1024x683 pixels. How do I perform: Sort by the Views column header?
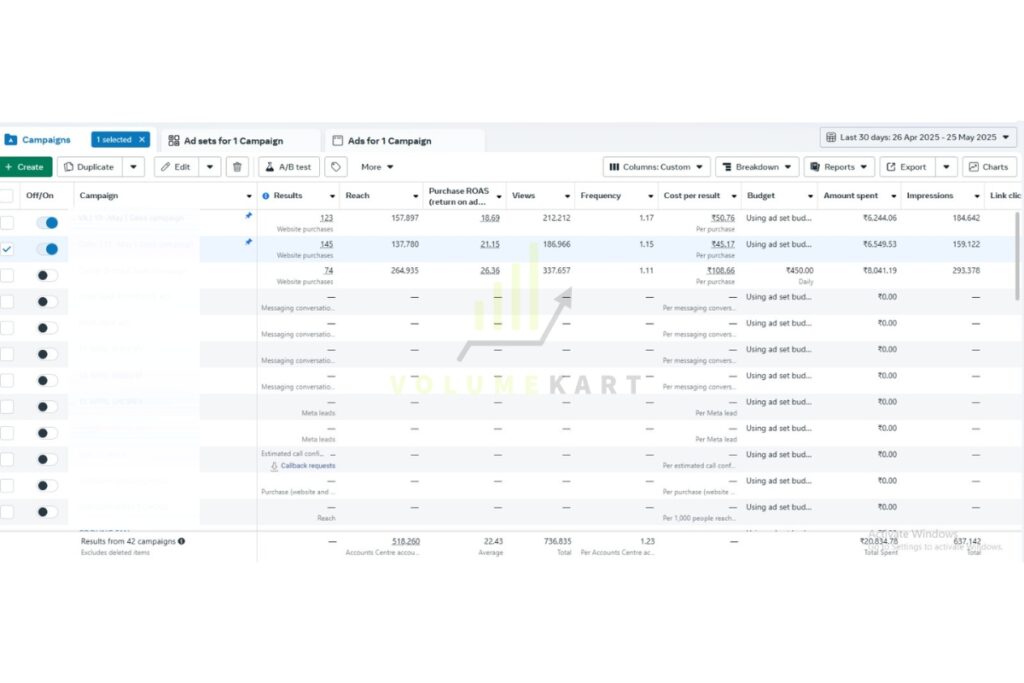tap(523, 195)
